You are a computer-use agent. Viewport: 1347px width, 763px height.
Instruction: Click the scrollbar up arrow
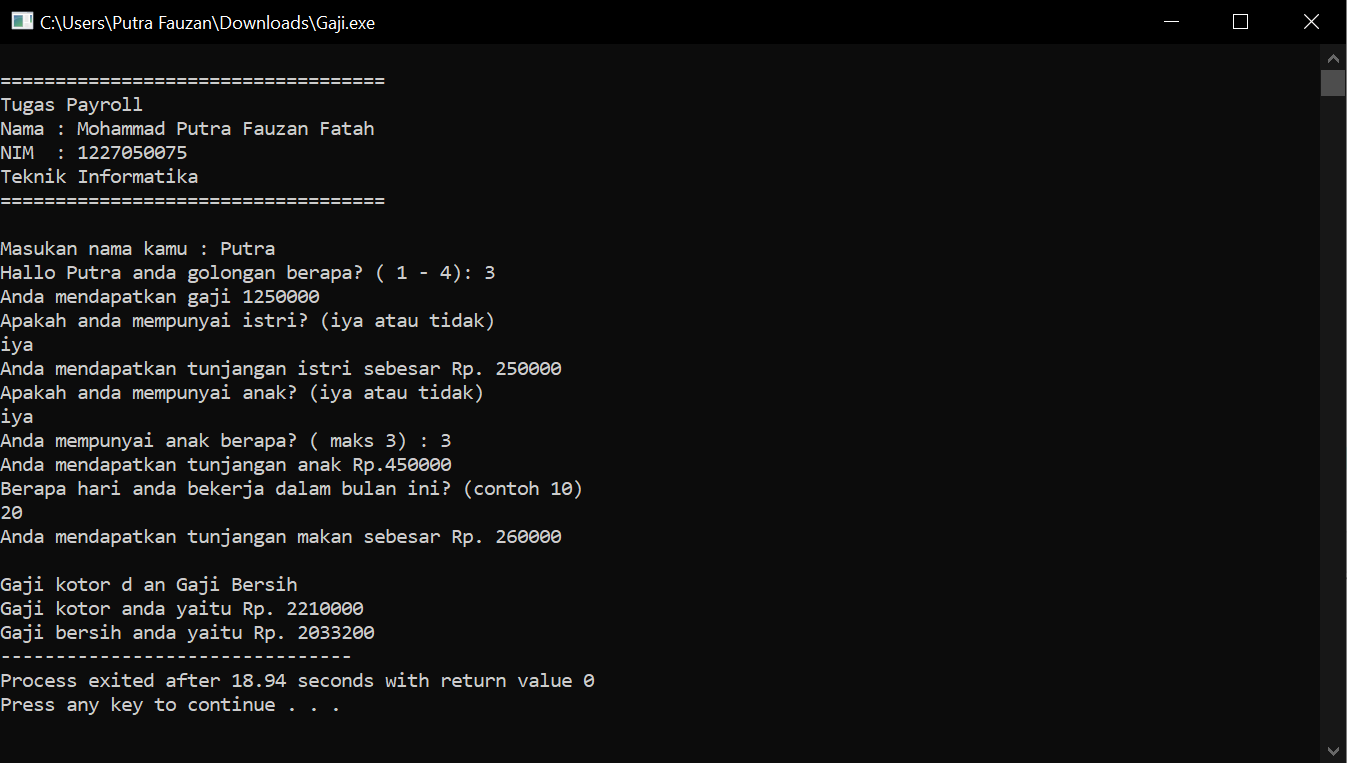click(1334, 57)
